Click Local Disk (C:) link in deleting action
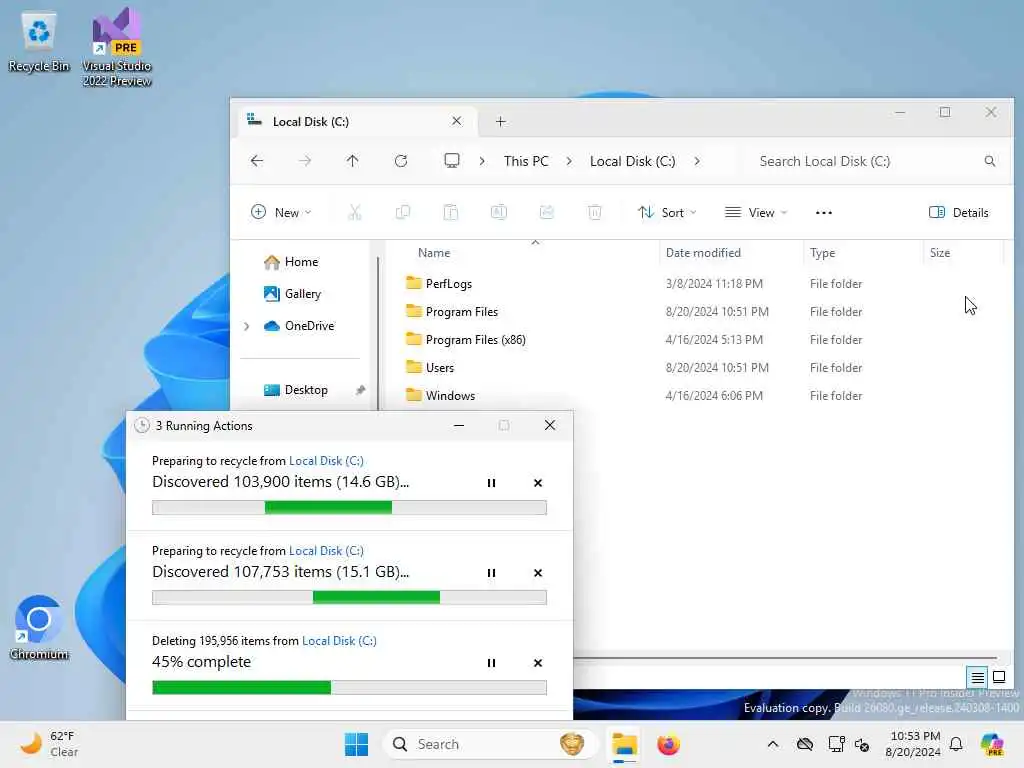 pos(339,641)
